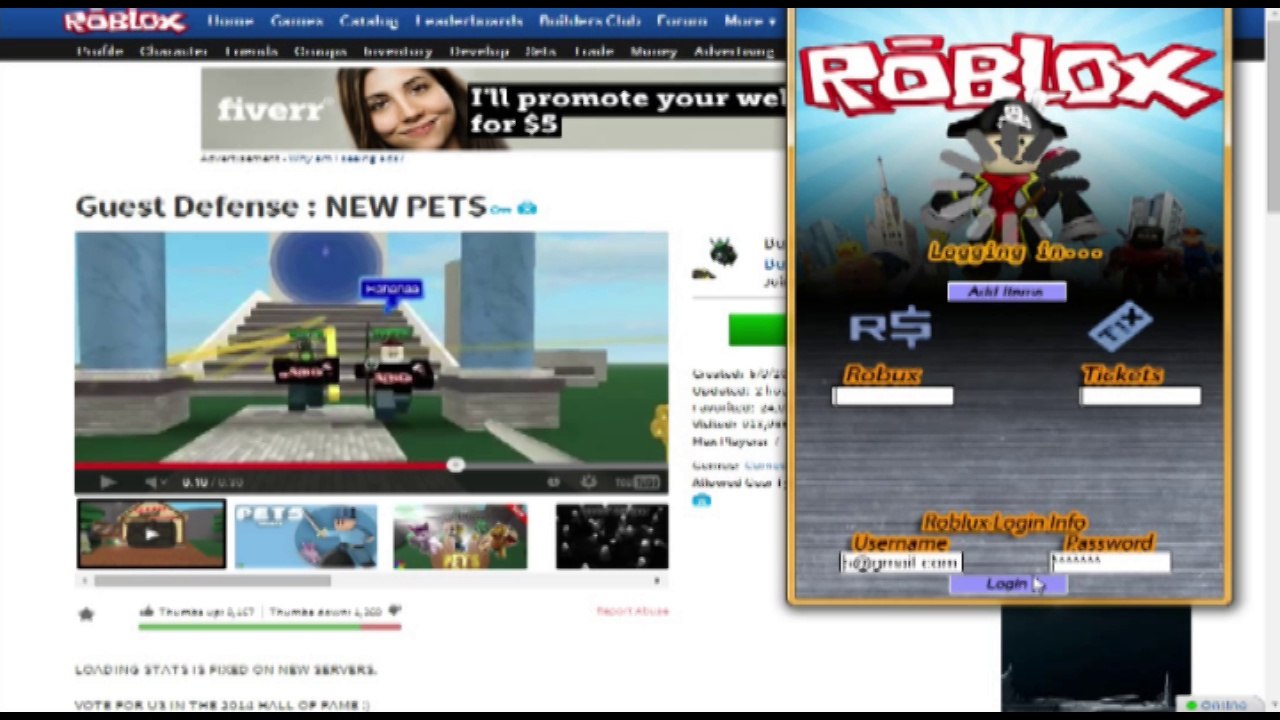
Task: Click the thumbnail strip horizontal scrollbar
Action: [212, 580]
